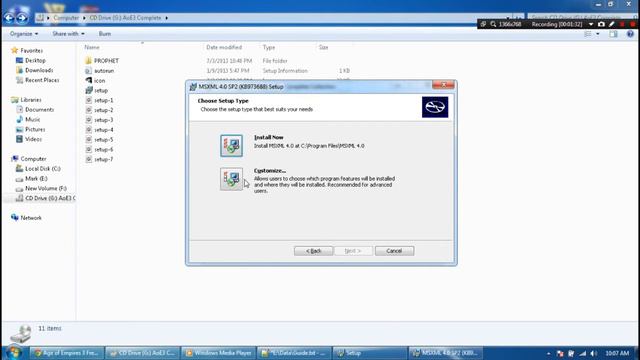Open the view options dropdown arrow
Screen dimensions: 640x360
tap(598, 34)
